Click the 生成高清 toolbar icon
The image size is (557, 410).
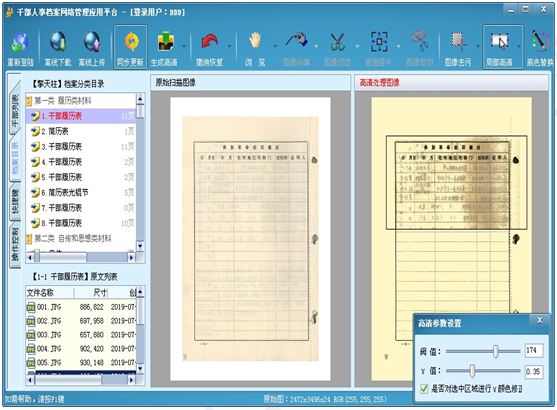(x=166, y=42)
